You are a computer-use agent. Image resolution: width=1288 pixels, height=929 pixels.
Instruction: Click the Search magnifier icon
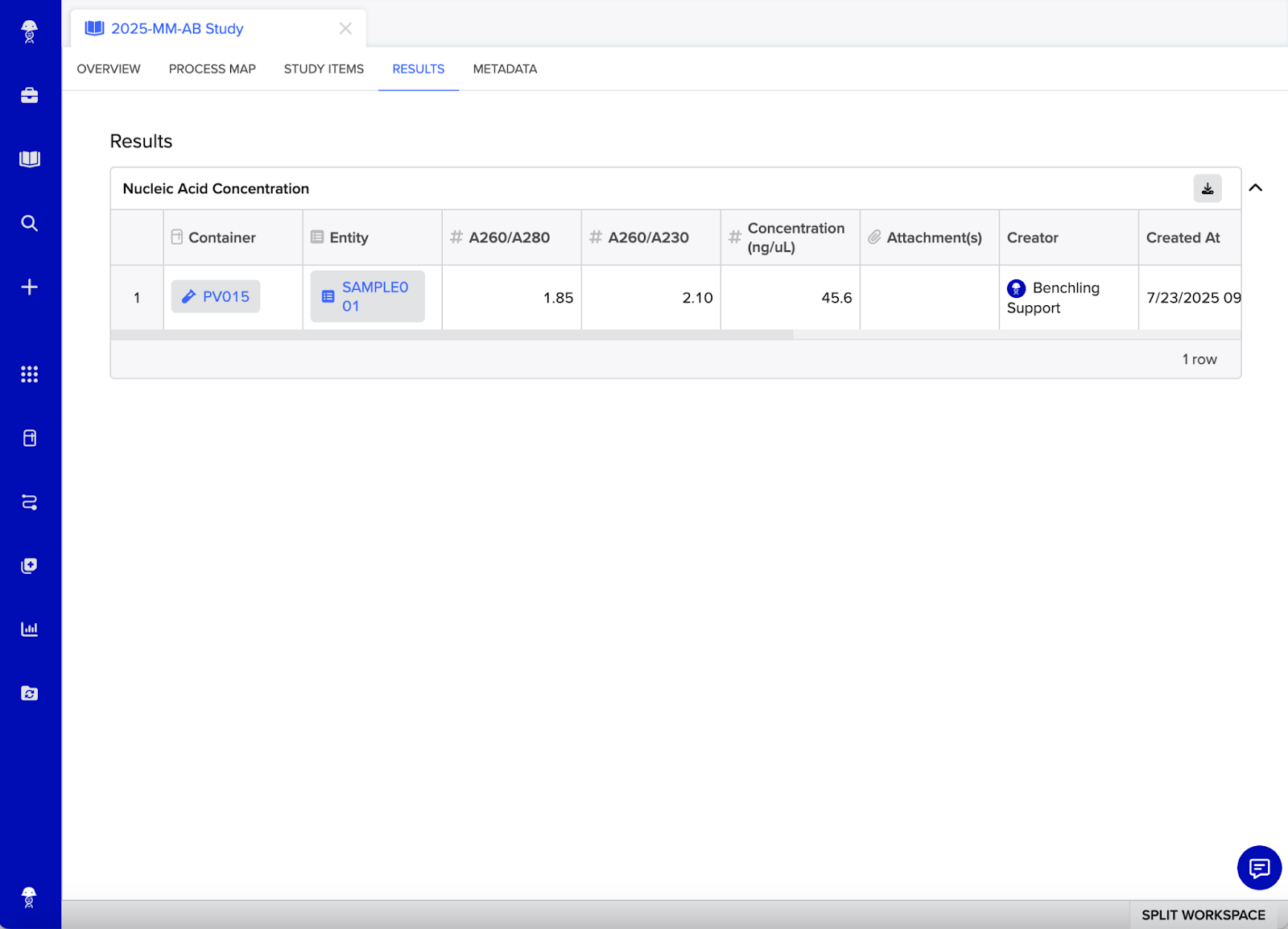coord(30,223)
